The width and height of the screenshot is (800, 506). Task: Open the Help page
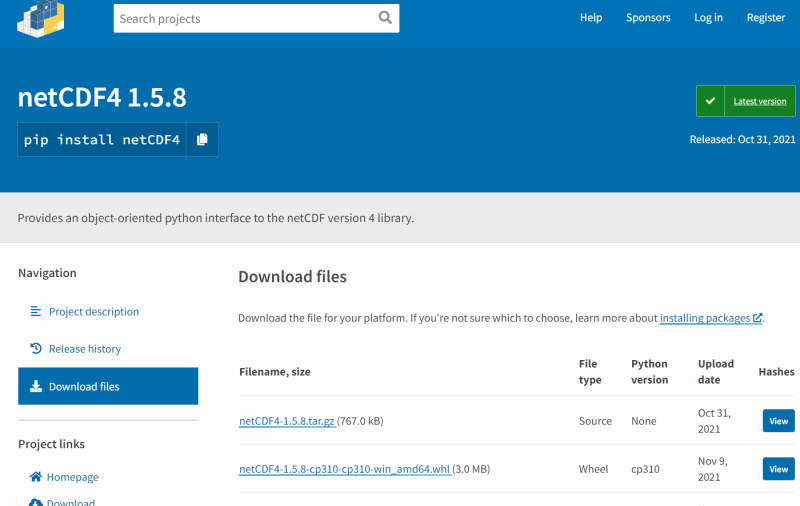tap(591, 18)
